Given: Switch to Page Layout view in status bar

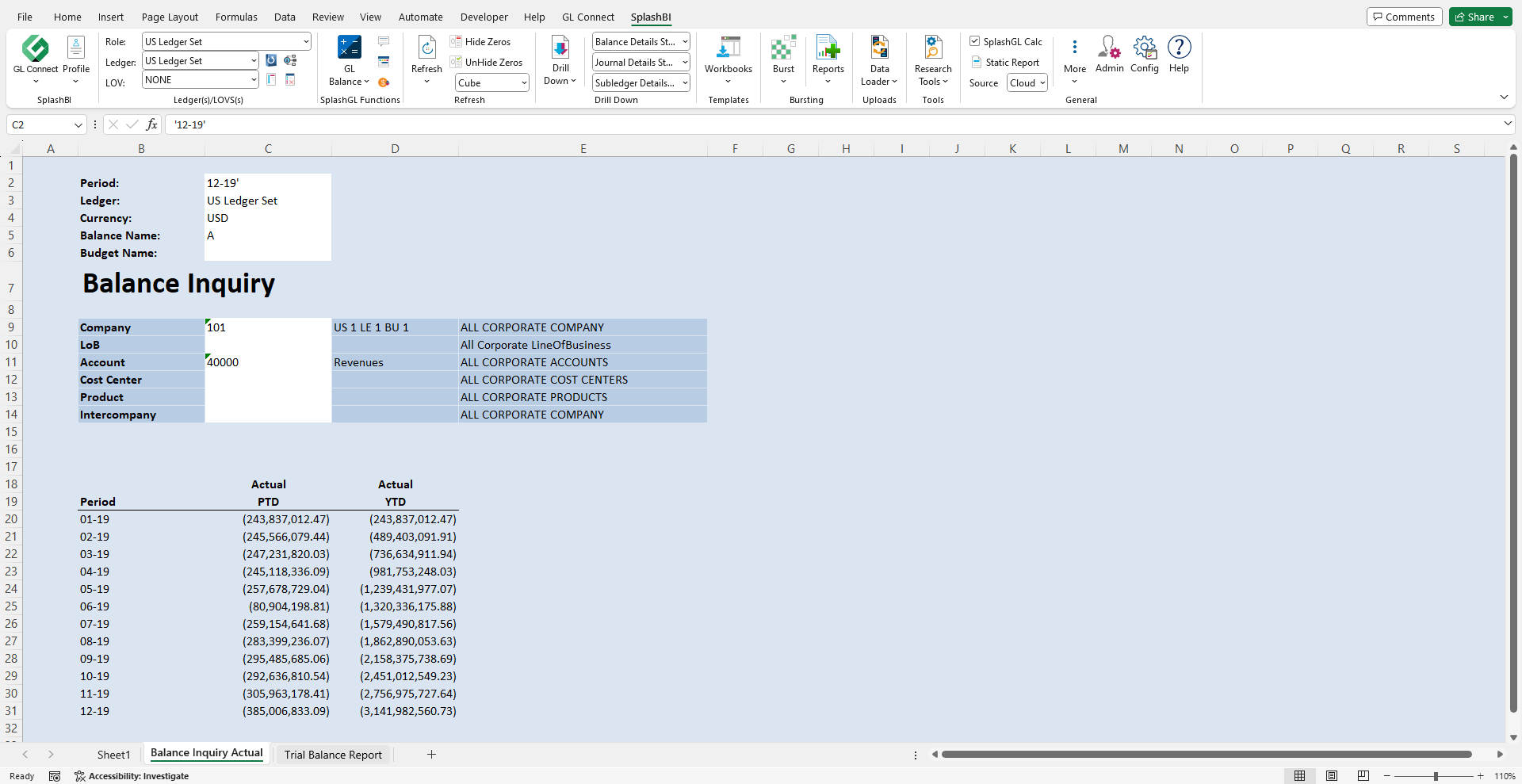Looking at the screenshot, I should pos(1332,776).
